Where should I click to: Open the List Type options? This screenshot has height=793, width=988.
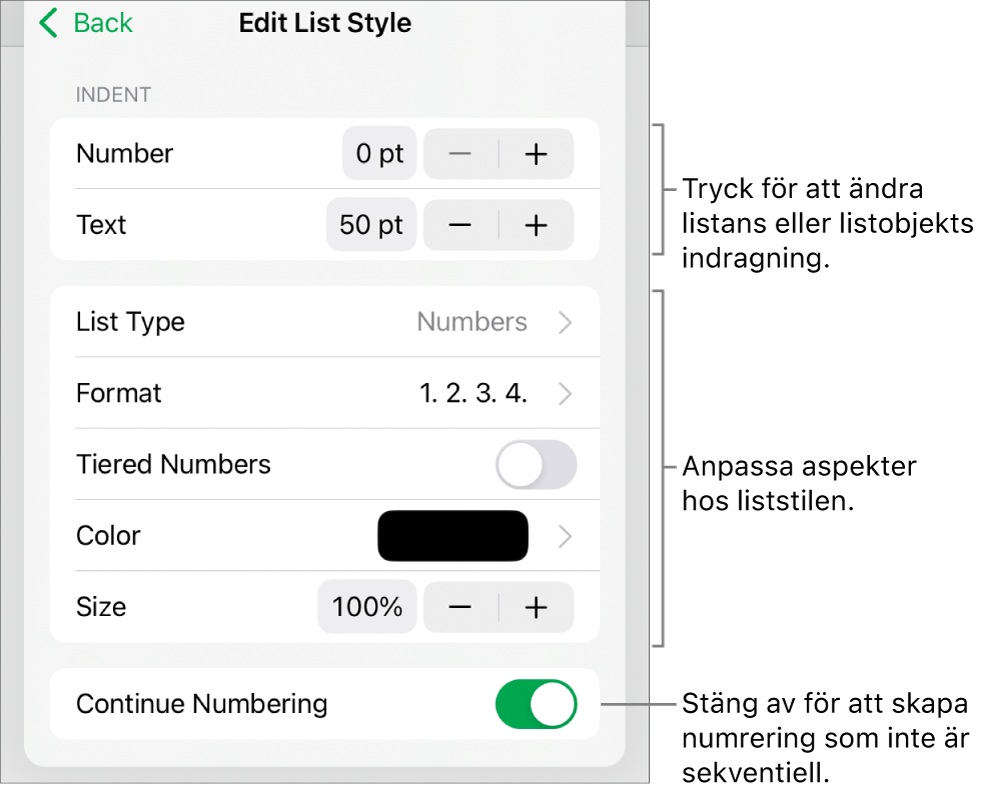[x=564, y=322]
